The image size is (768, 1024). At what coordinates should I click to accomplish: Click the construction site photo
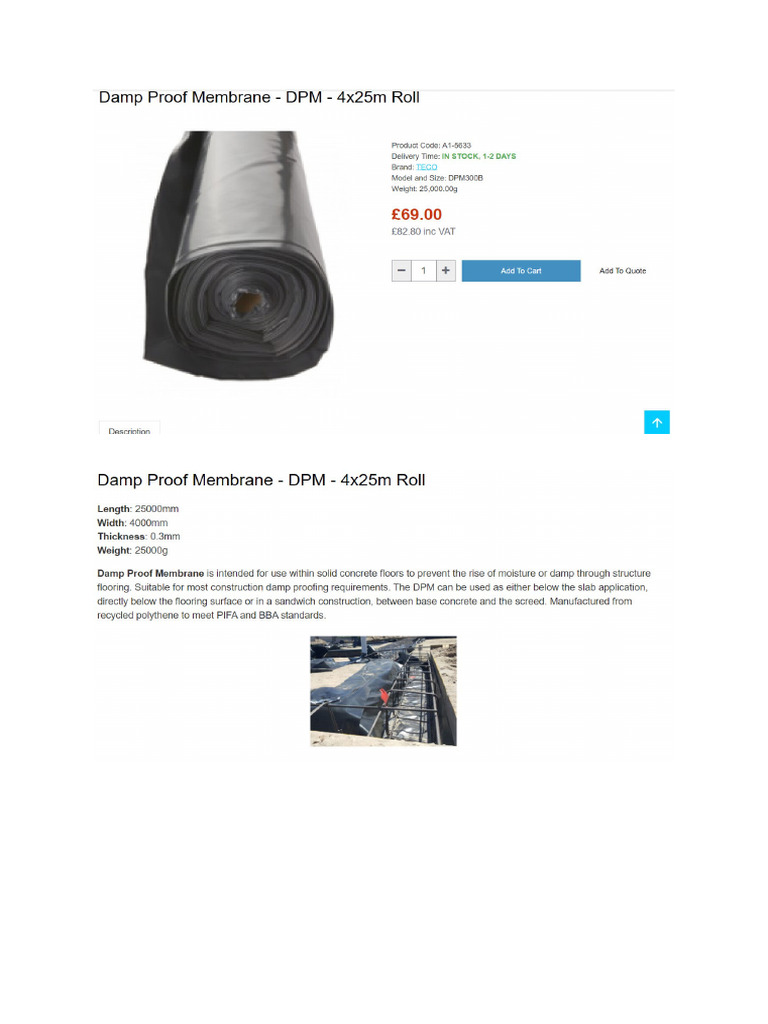(383, 691)
